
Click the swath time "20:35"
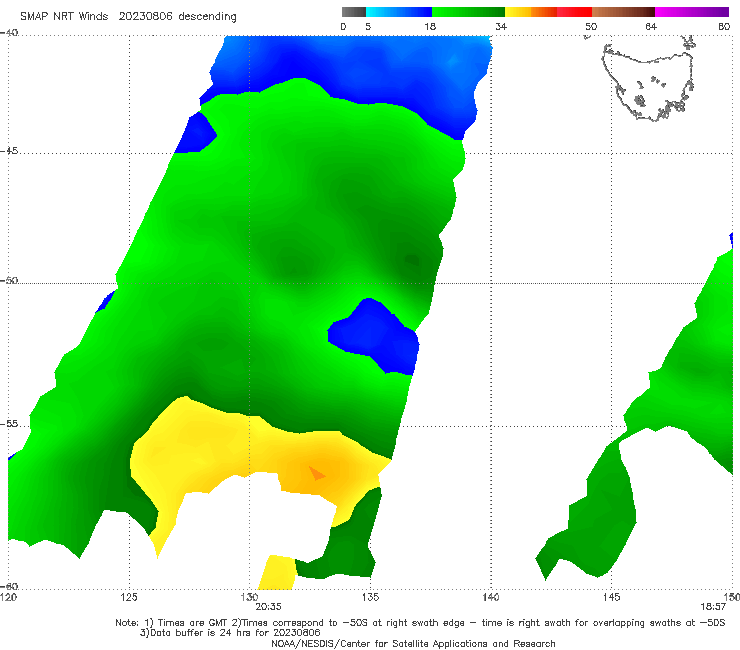268,607
